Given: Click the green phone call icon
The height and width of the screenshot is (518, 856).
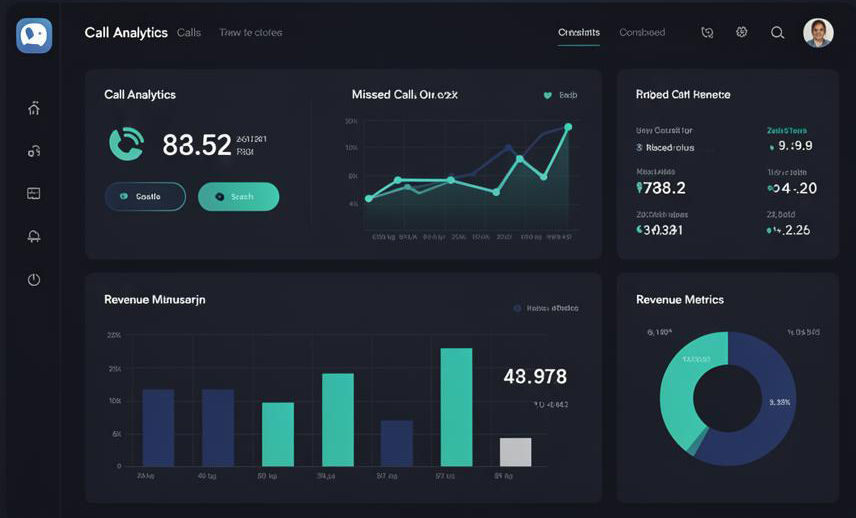Looking at the screenshot, I should [127, 144].
